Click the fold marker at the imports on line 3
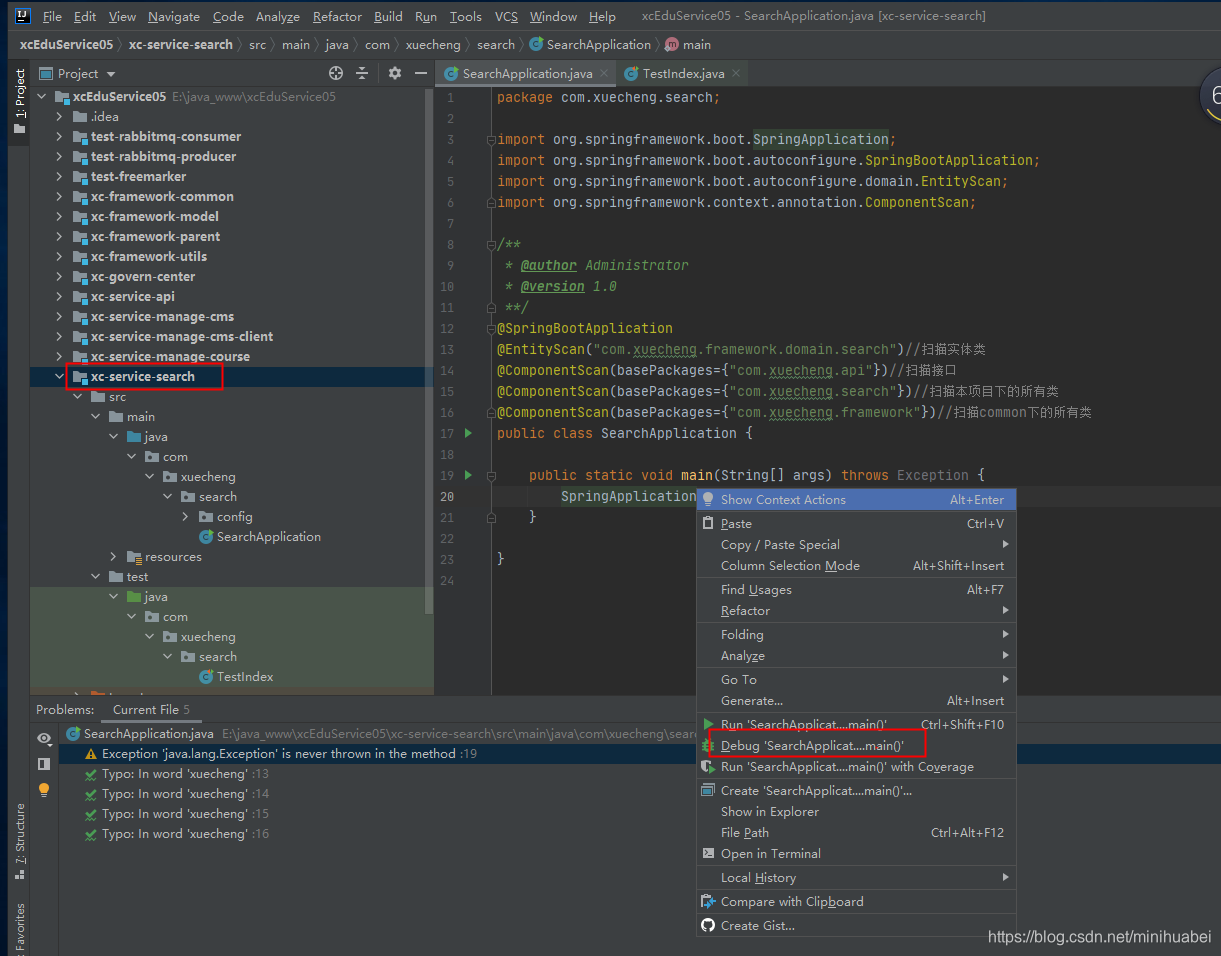1221x956 pixels. (490, 139)
